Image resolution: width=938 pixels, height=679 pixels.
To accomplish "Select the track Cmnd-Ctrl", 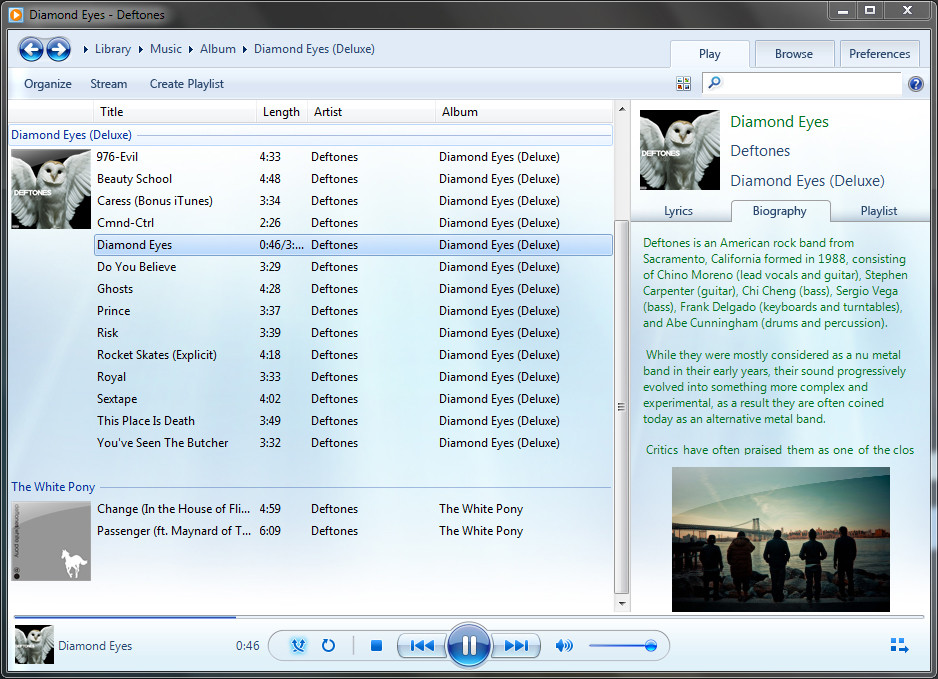I will 353,223.
